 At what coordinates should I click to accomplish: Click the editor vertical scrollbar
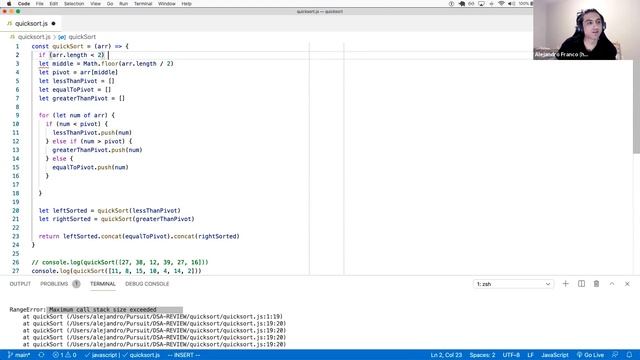point(636,106)
